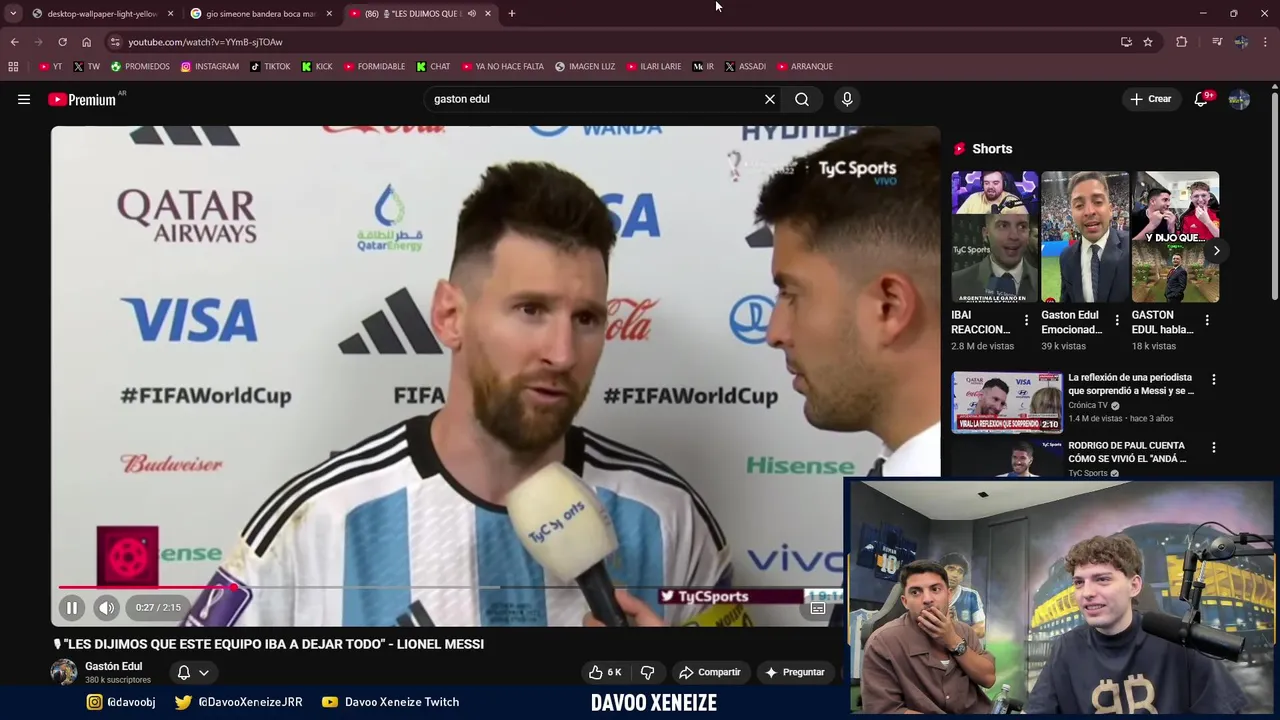1280x720 pixels.
Task: Open the site information icon
Action: [x=115, y=42]
